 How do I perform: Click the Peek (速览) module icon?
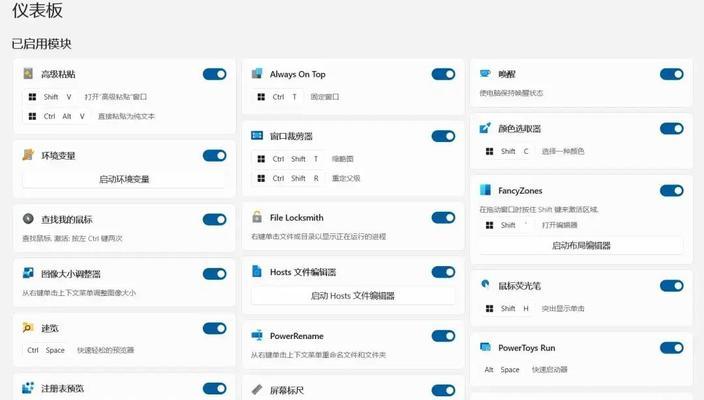[x=28, y=328]
